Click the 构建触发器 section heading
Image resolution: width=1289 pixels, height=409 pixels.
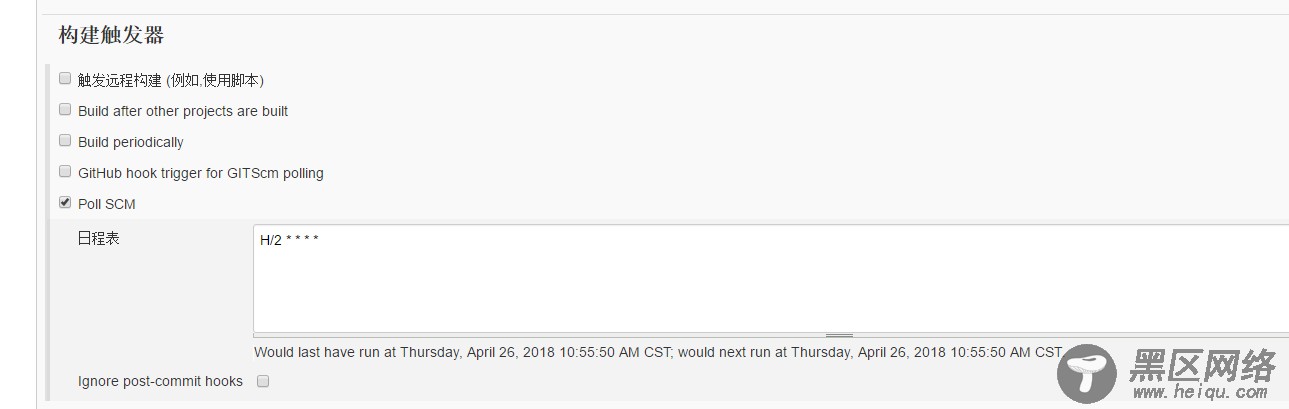tap(111, 35)
